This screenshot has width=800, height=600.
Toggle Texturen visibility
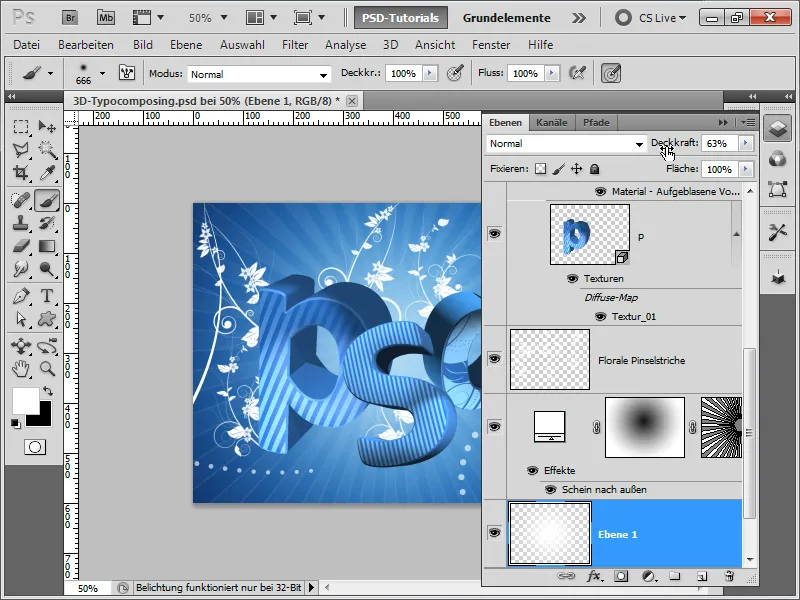coord(572,279)
